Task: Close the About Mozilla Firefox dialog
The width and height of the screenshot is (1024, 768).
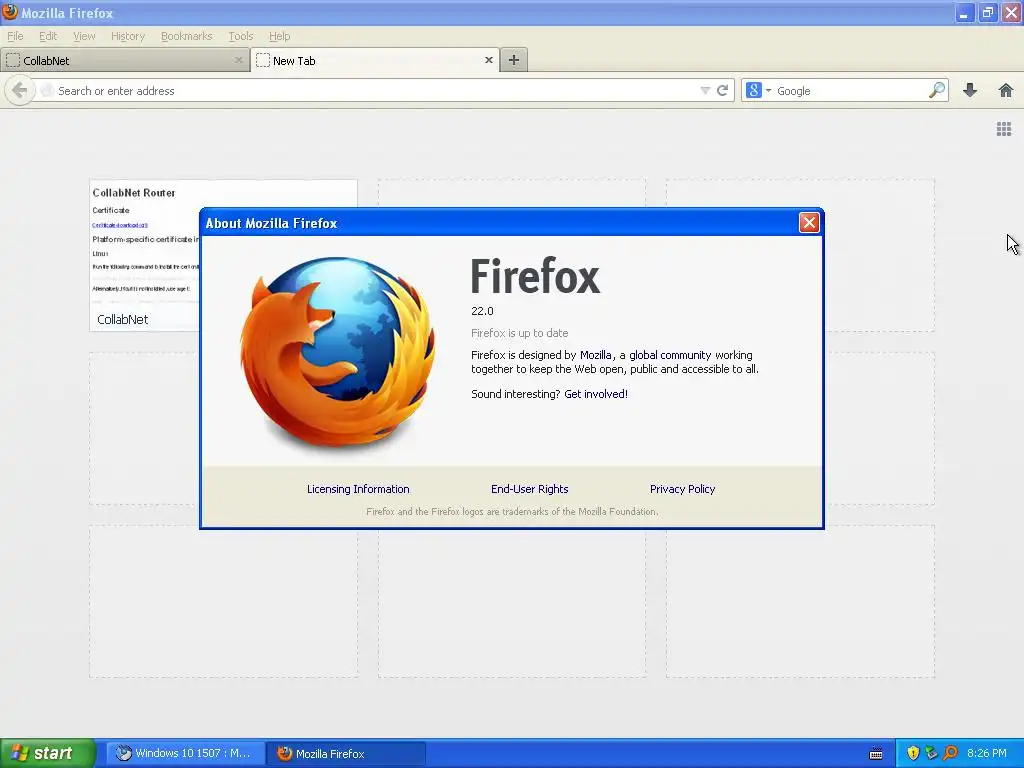Action: (809, 223)
